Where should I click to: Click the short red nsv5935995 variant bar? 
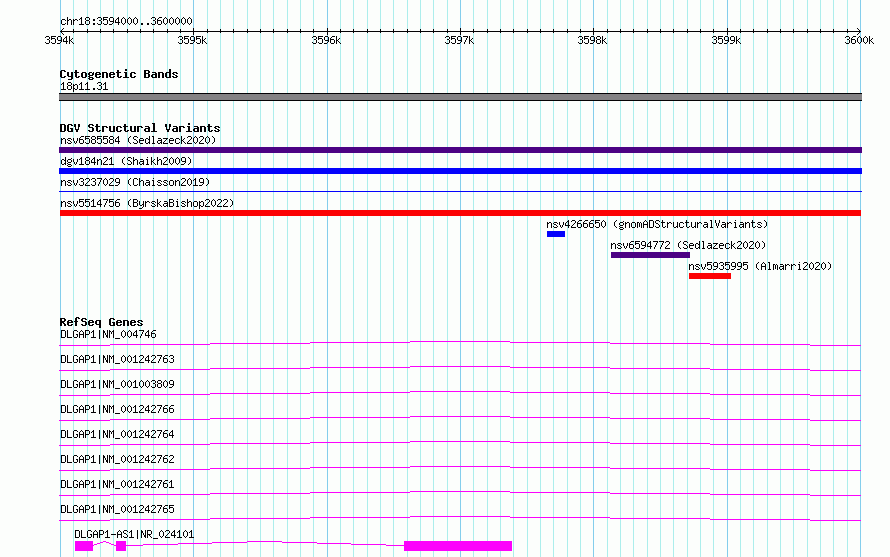pos(710,276)
